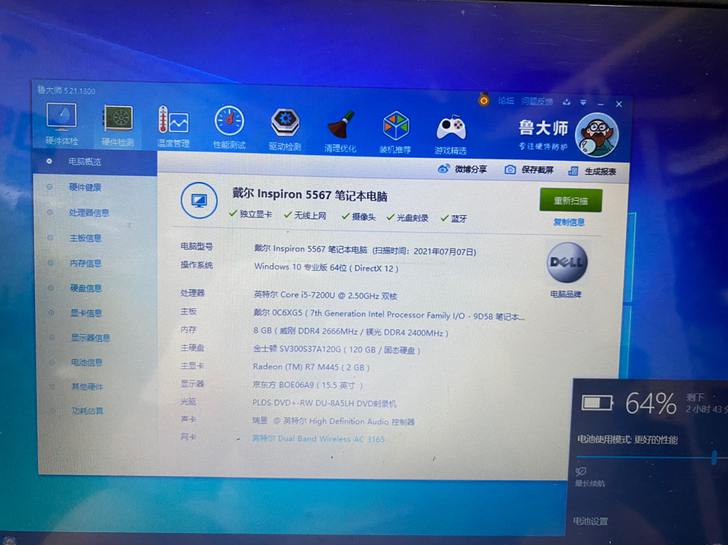Click the 复制信息 copy info link
Image resolution: width=728 pixels, height=545 pixels.
pyautogui.click(x=569, y=222)
